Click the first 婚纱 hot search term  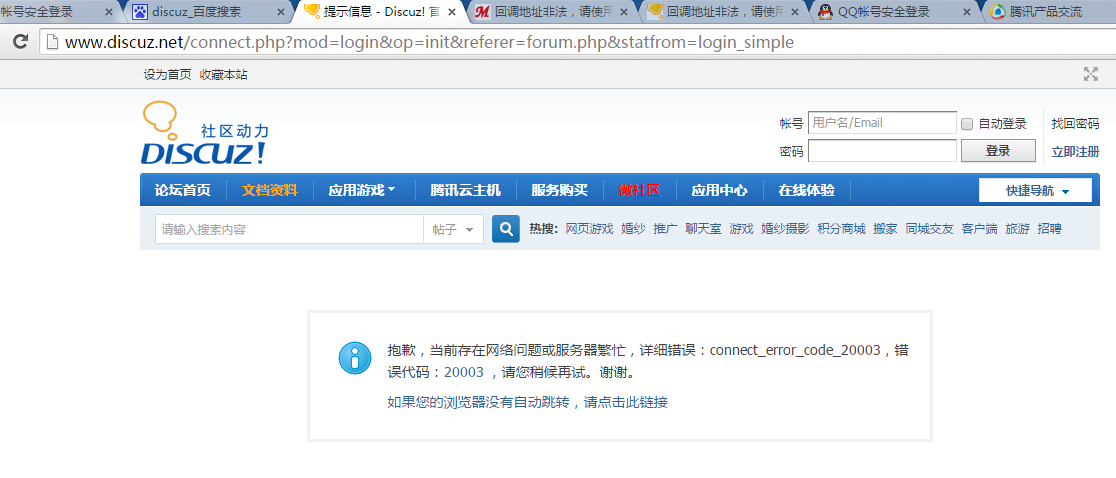(x=633, y=229)
